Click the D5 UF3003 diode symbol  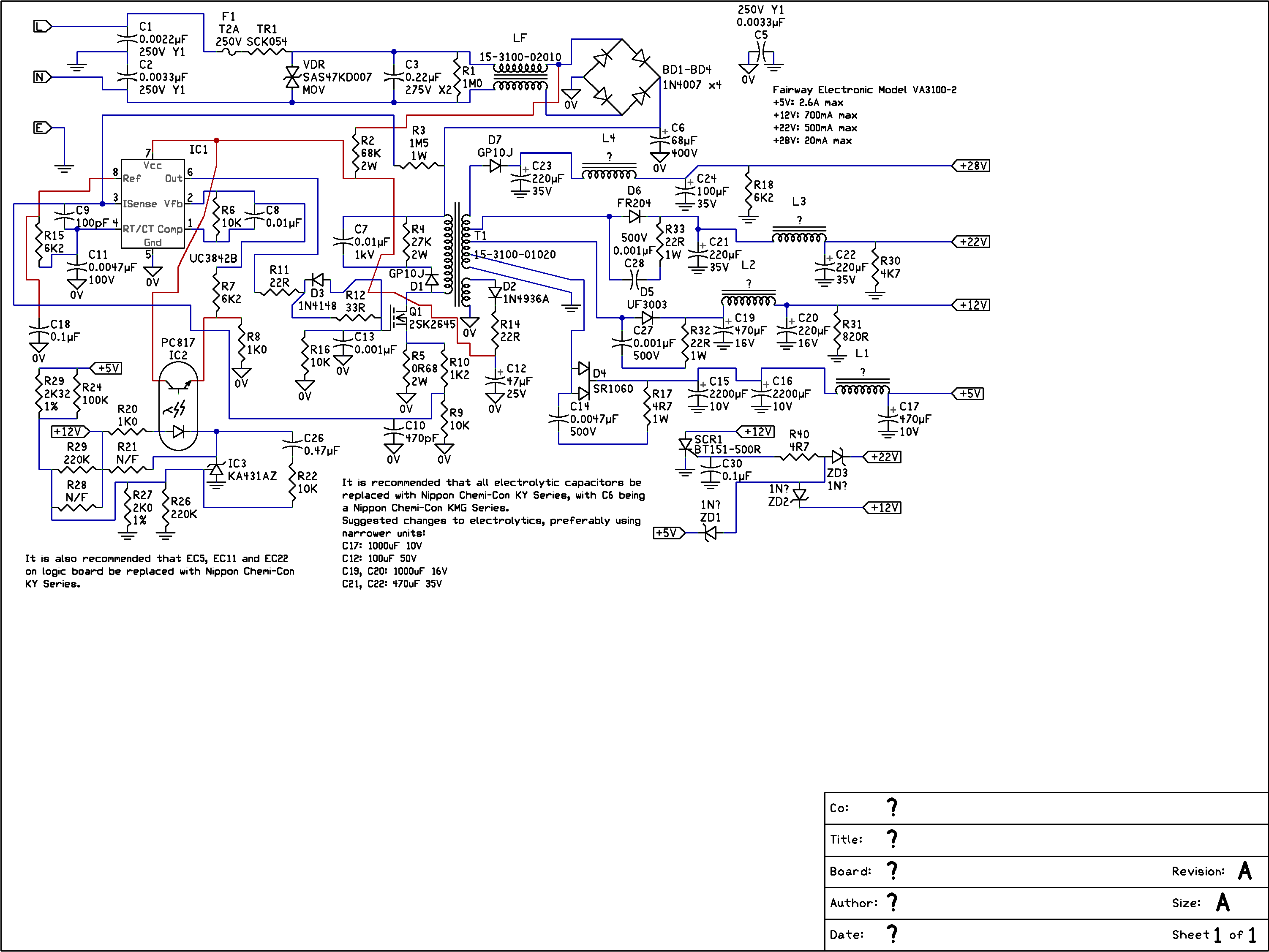click(x=647, y=318)
